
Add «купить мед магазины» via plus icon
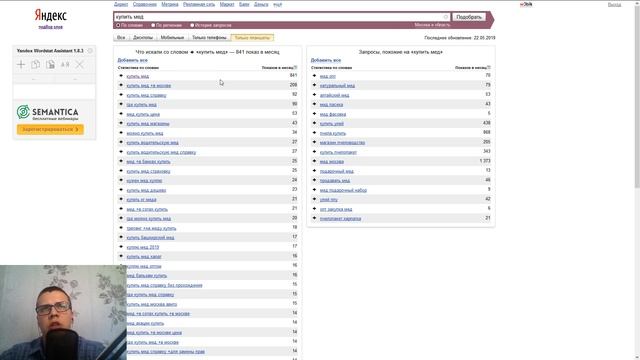click(x=121, y=123)
